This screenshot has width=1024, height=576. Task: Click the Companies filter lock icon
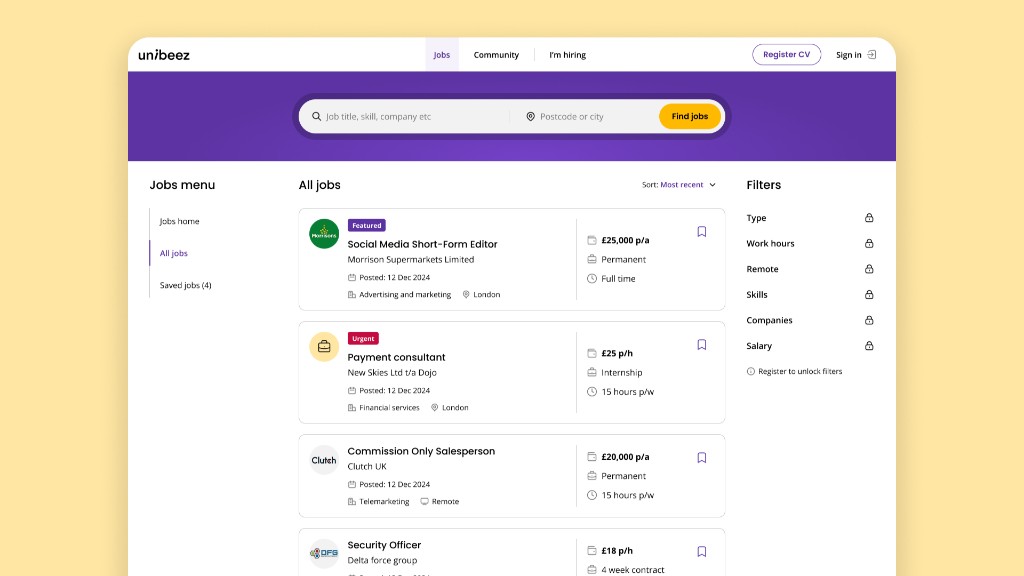pos(869,320)
